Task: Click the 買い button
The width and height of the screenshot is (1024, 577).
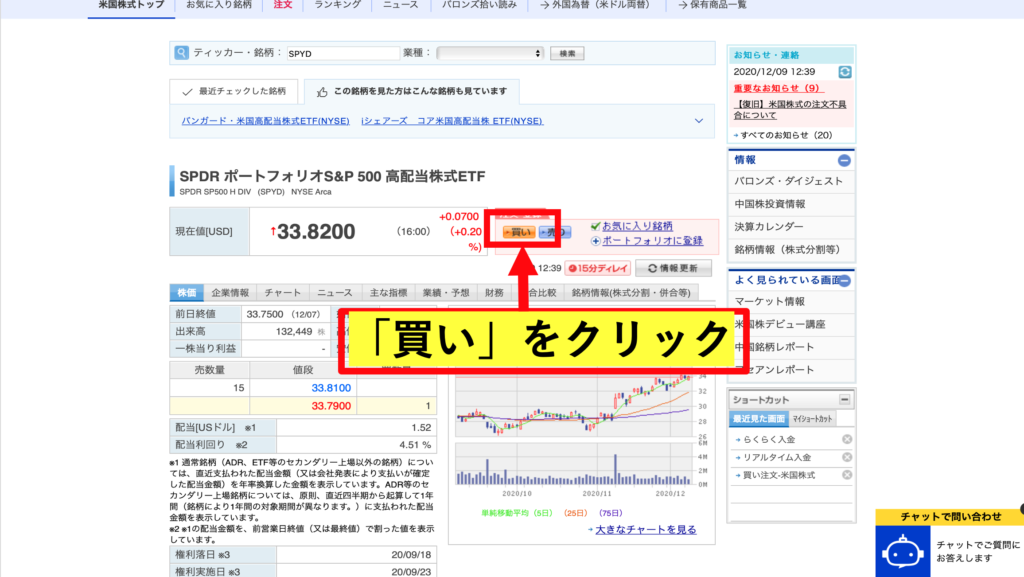Action: coord(519,232)
